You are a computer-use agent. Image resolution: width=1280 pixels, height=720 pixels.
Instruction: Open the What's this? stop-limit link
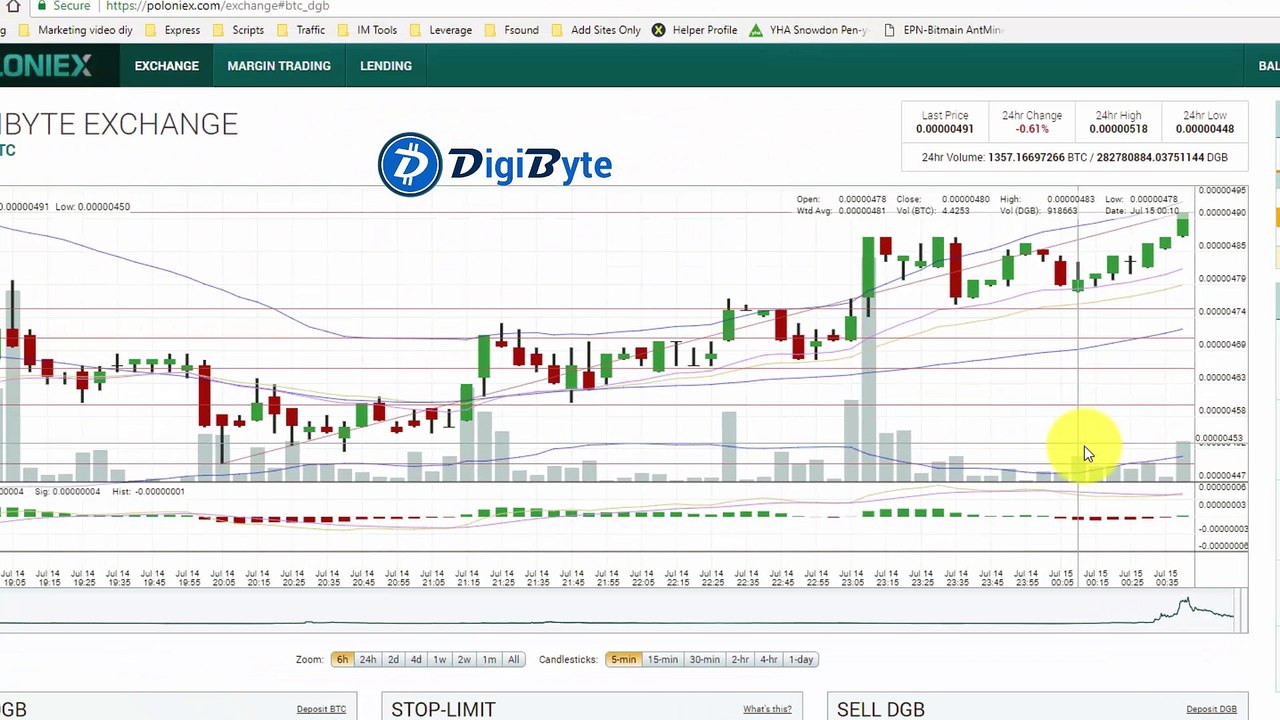[767, 710]
